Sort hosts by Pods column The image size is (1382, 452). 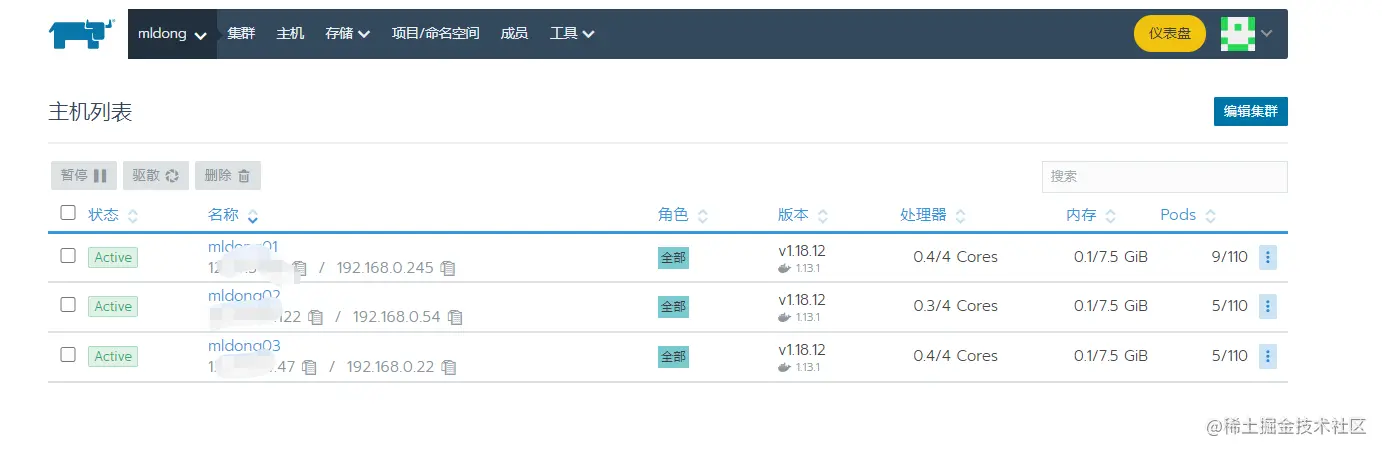(x=1188, y=215)
